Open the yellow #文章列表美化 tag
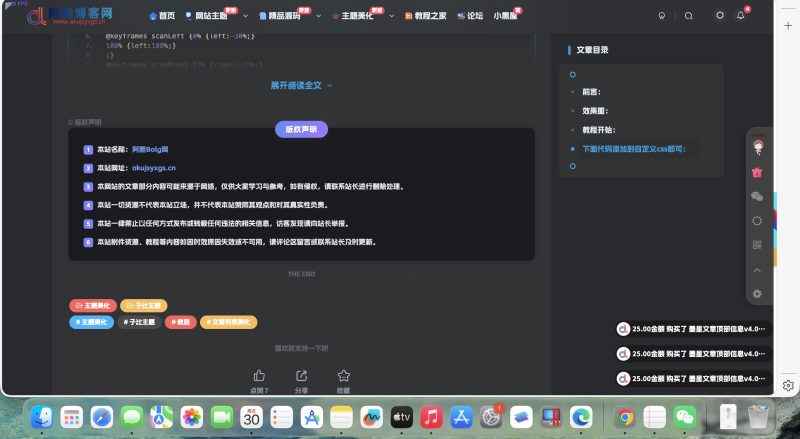 (x=229, y=322)
